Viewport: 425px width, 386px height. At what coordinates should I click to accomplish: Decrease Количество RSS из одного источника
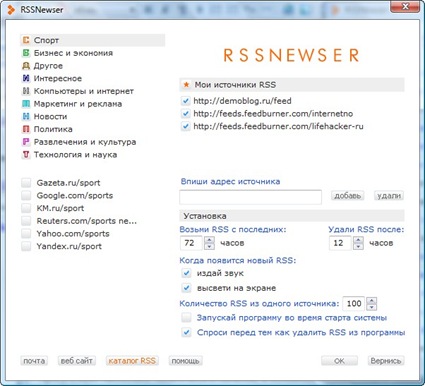pyautogui.click(x=372, y=307)
